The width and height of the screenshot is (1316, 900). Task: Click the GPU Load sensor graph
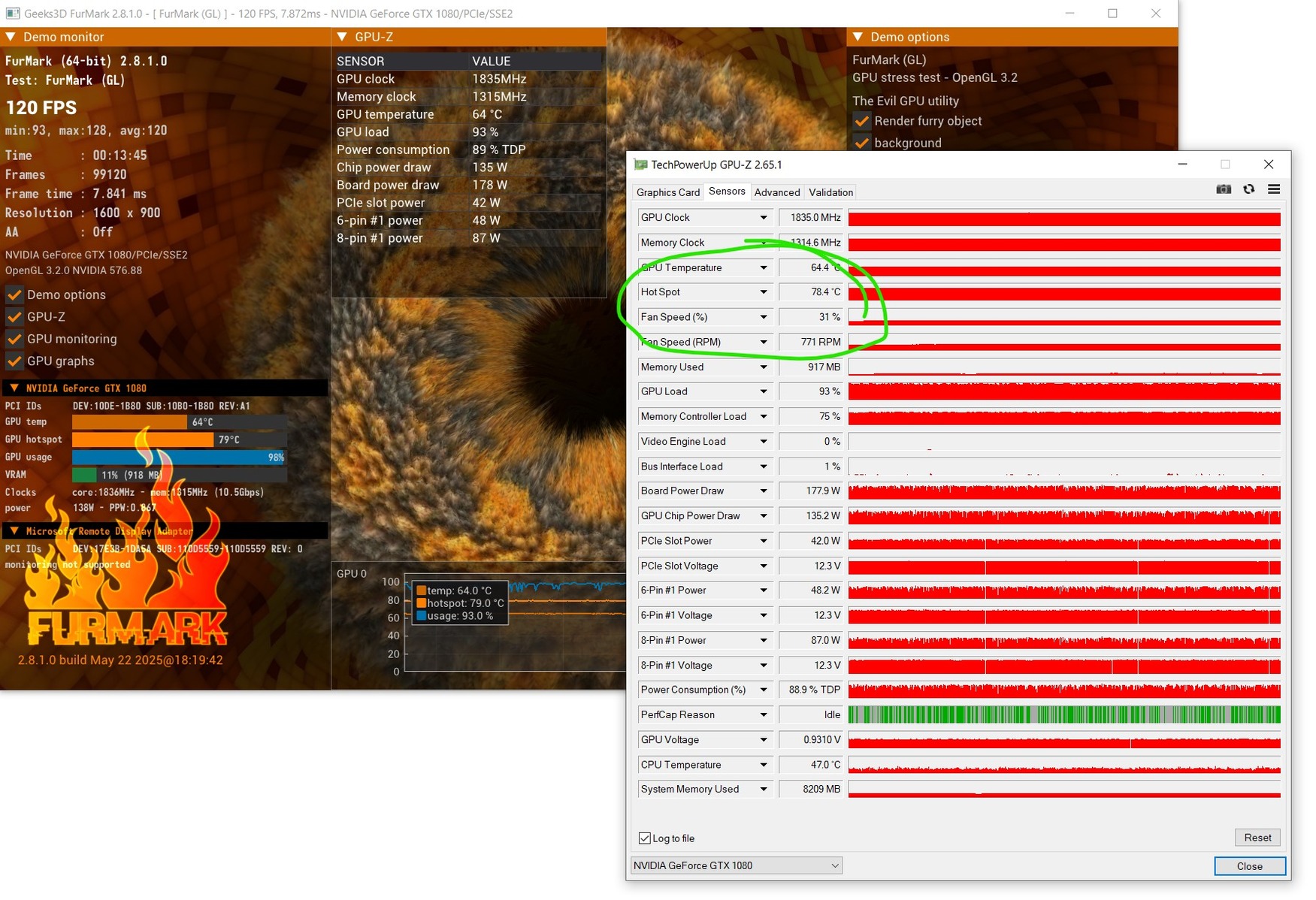click(x=1064, y=391)
